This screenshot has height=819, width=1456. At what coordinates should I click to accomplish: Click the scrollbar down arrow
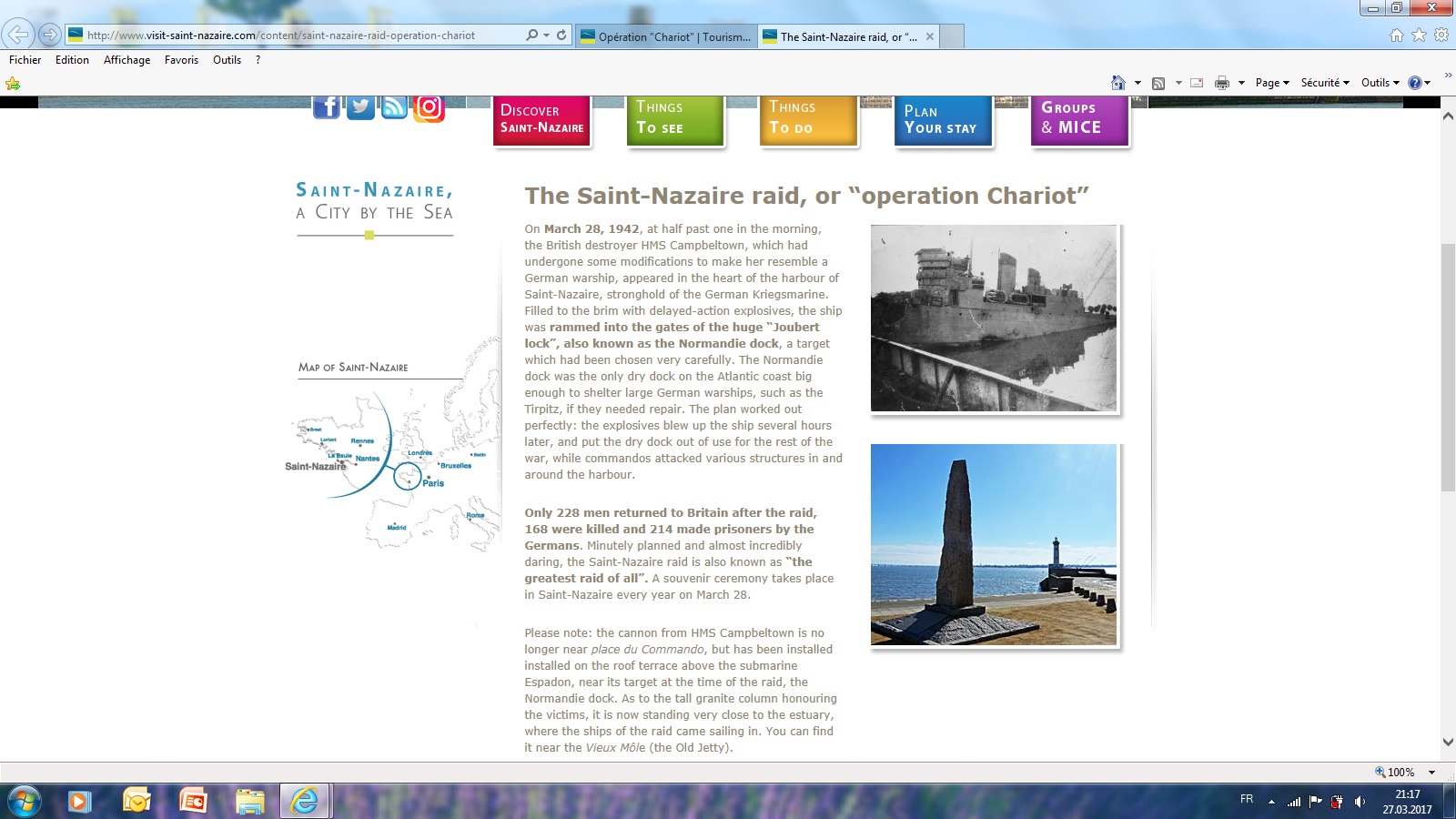click(x=1448, y=743)
